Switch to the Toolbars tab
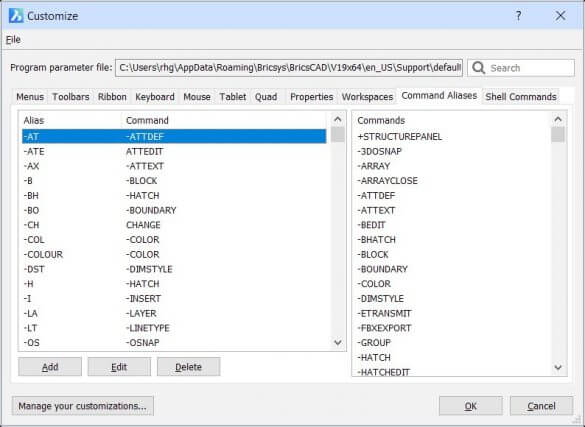This screenshot has width=585, height=427. 71,97
